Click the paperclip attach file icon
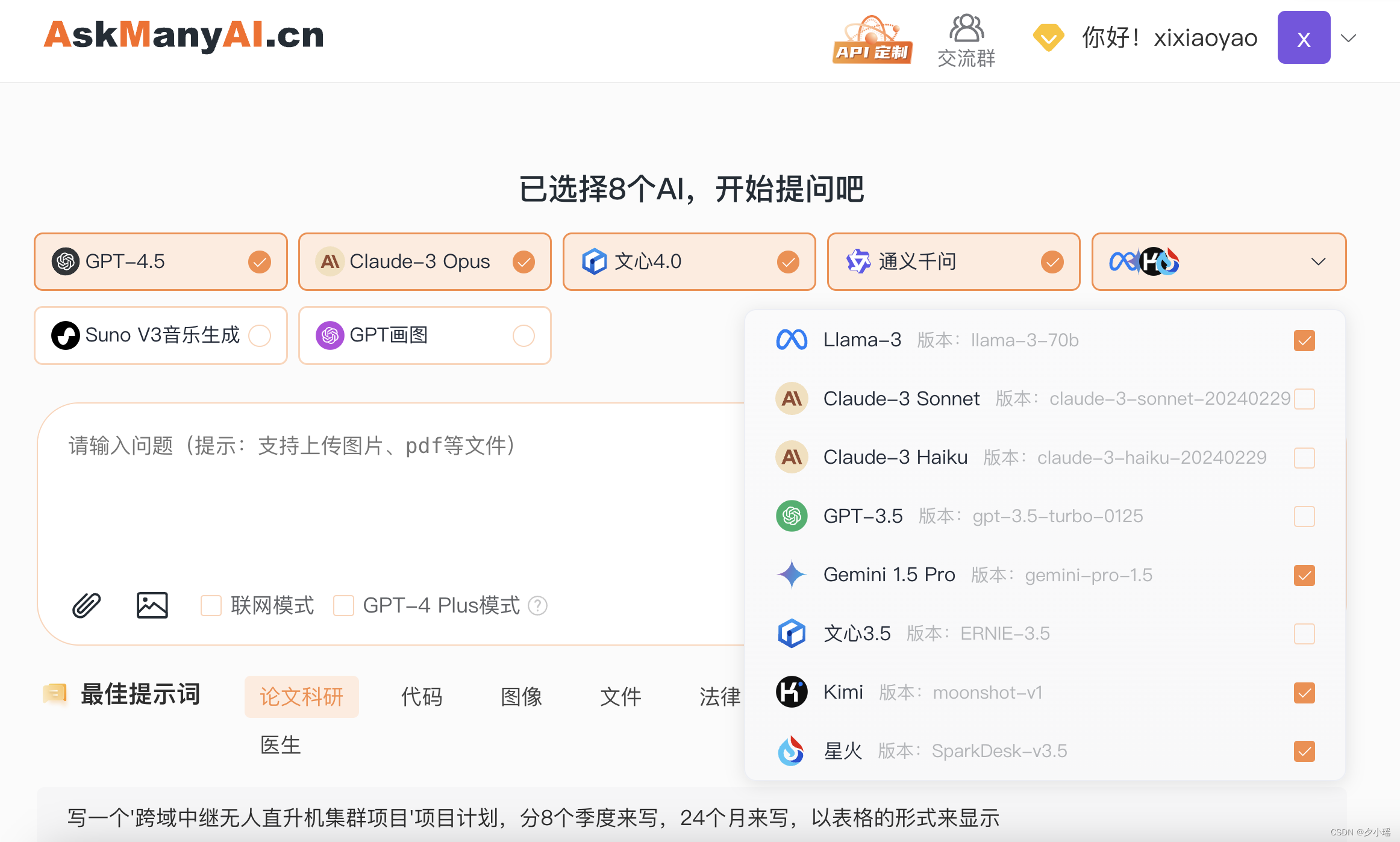 point(87,605)
